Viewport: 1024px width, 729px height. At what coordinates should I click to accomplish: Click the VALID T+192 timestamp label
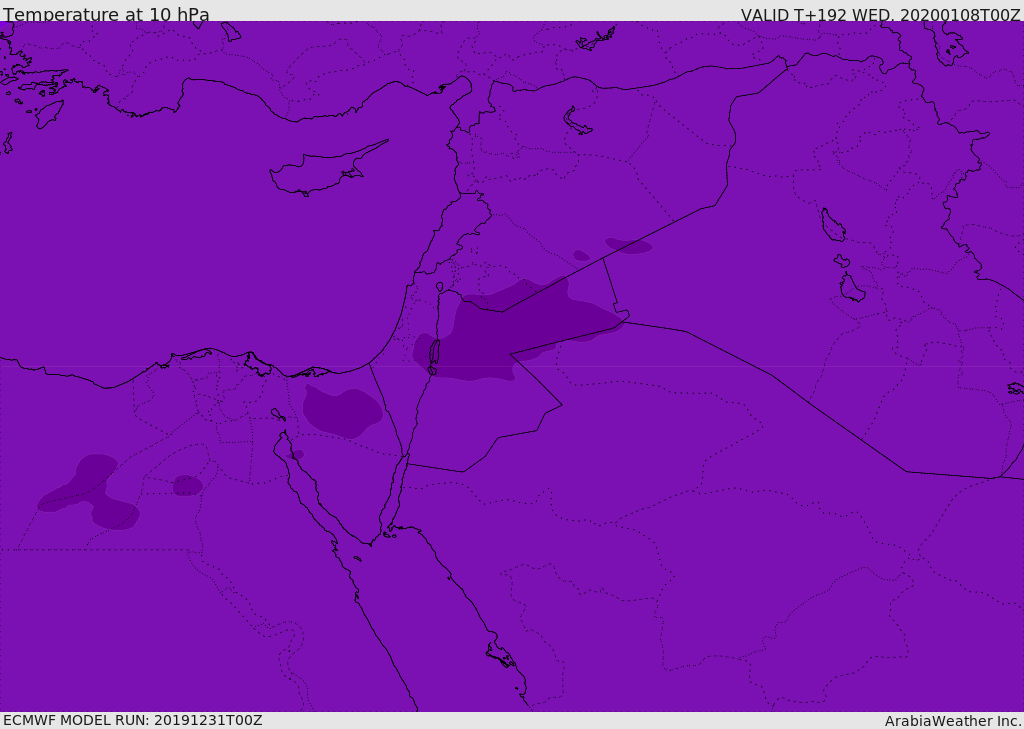pyautogui.click(x=880, y=14)
